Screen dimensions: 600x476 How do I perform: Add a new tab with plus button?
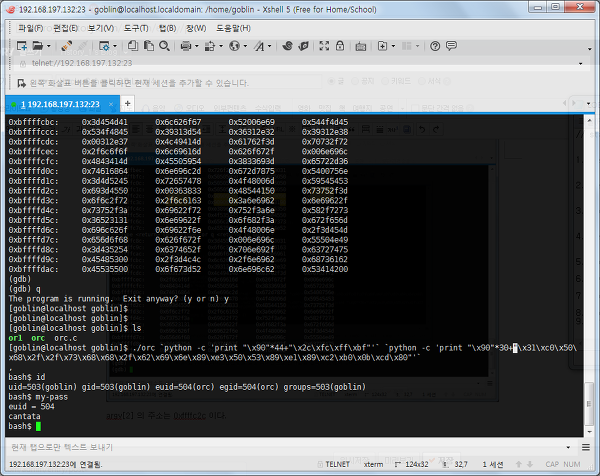point(128,103)
